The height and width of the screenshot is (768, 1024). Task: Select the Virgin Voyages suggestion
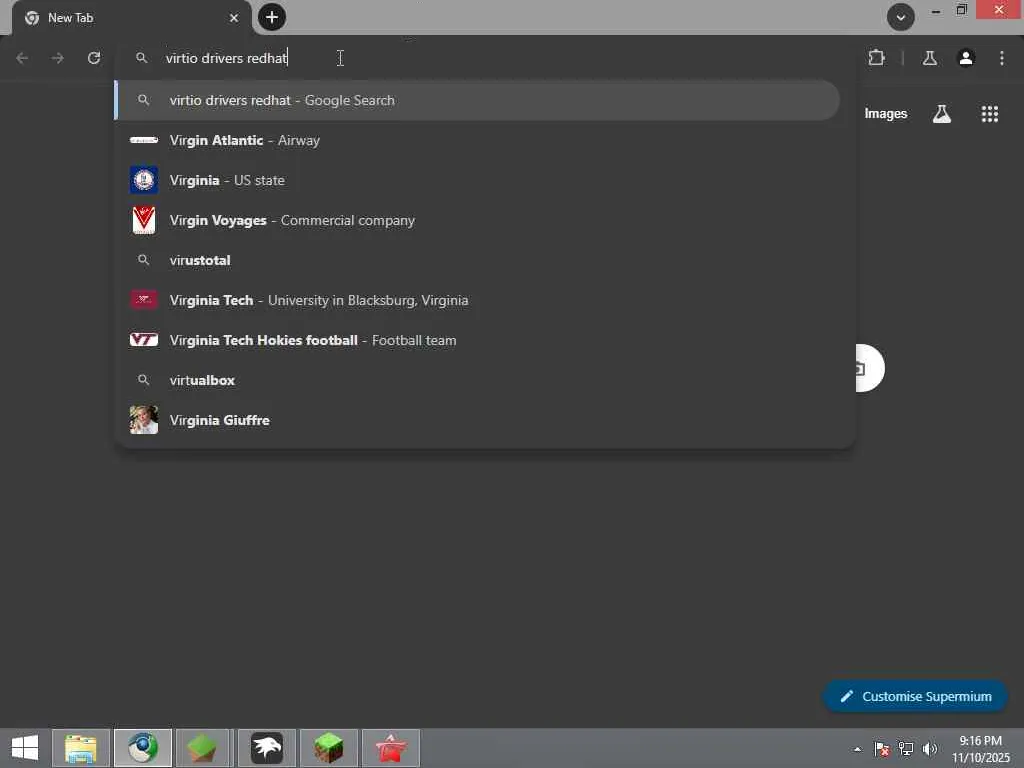point(477,220)
